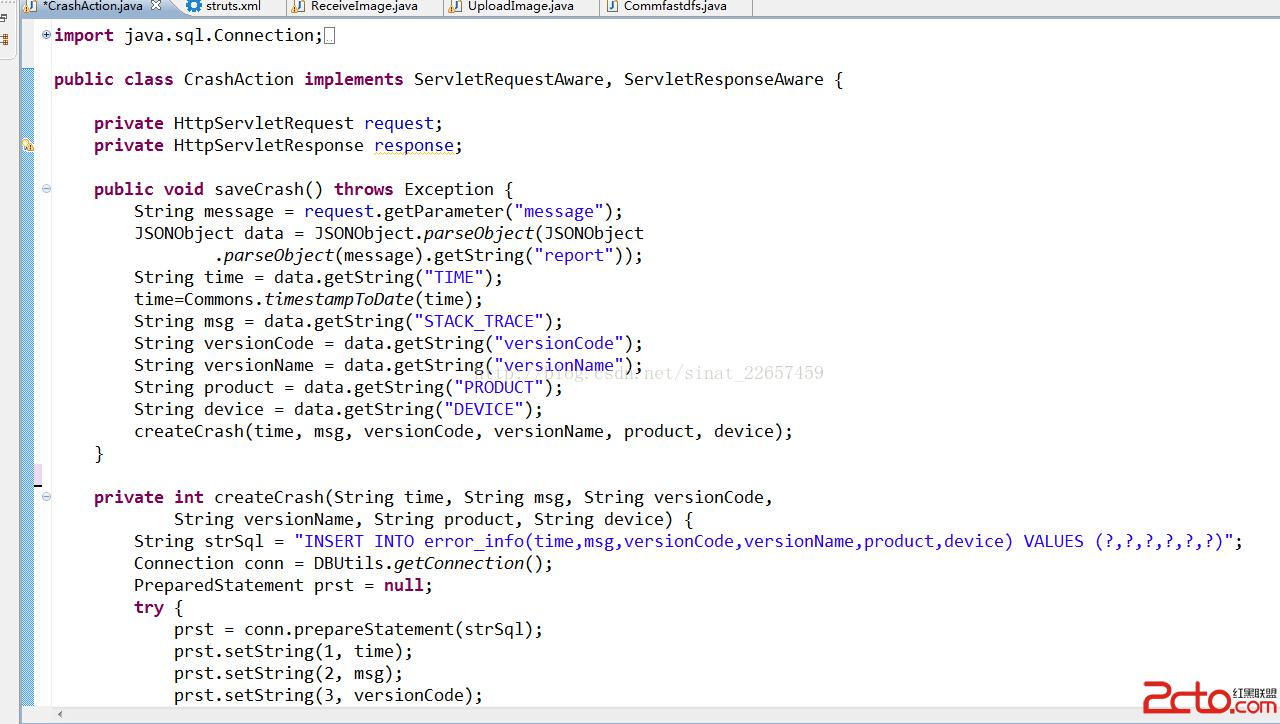Click the folded-imports box after Connection;
Viewport: 1280px width, 724px height.
[x=330, y=36]
